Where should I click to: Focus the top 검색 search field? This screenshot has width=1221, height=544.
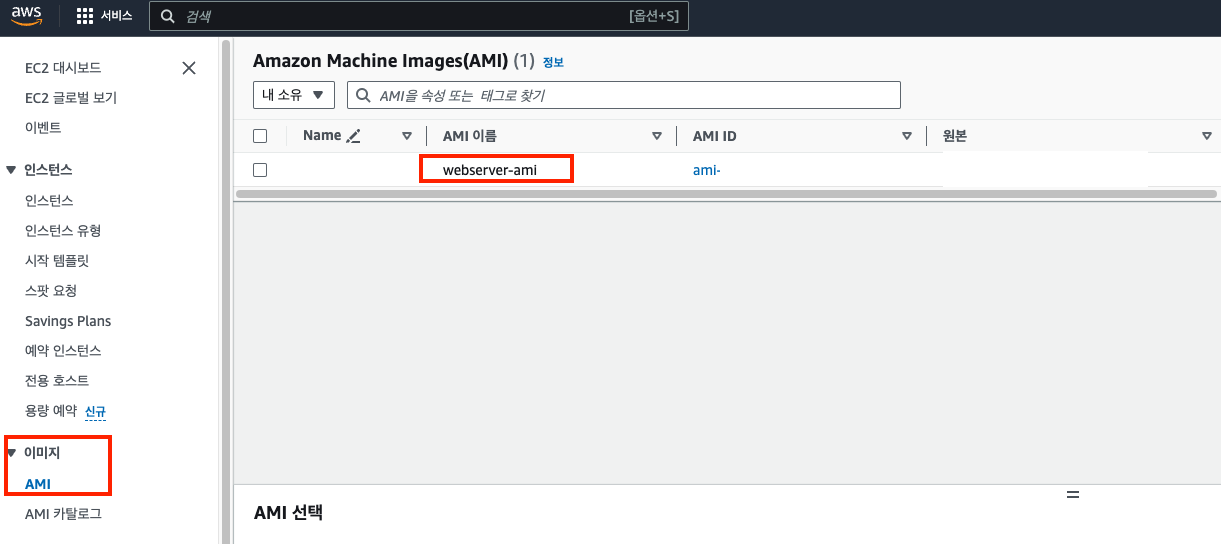click(x=420, y=17)
